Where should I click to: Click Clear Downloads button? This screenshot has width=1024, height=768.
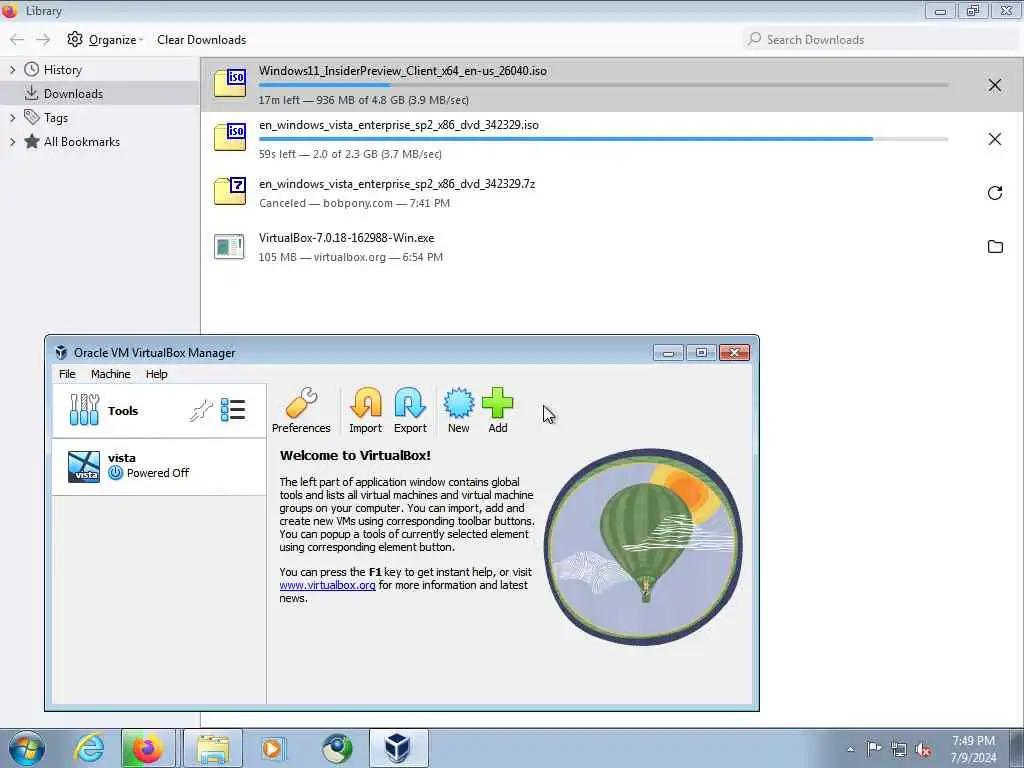point(201,40)
